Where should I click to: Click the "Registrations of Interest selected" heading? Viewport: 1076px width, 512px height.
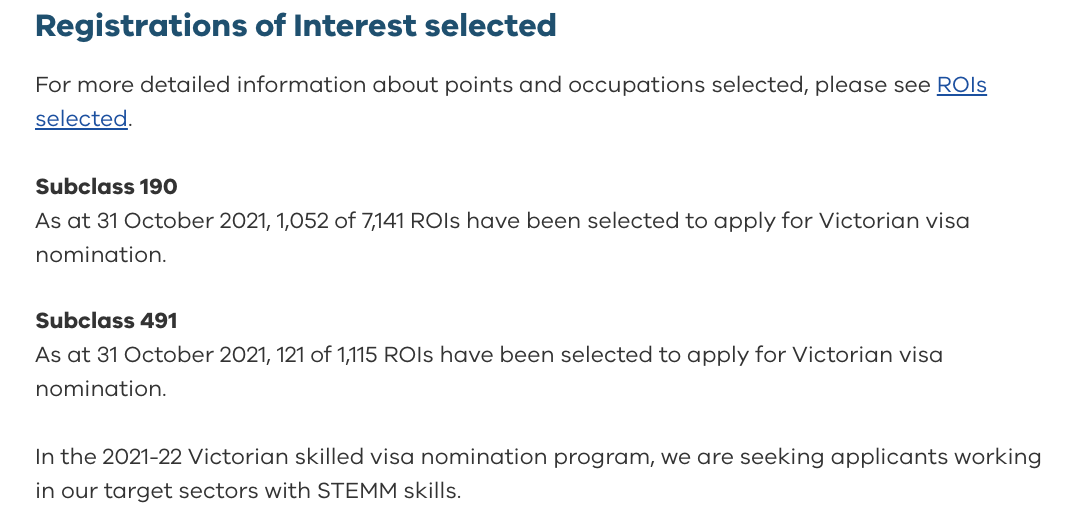coord(296,26)
